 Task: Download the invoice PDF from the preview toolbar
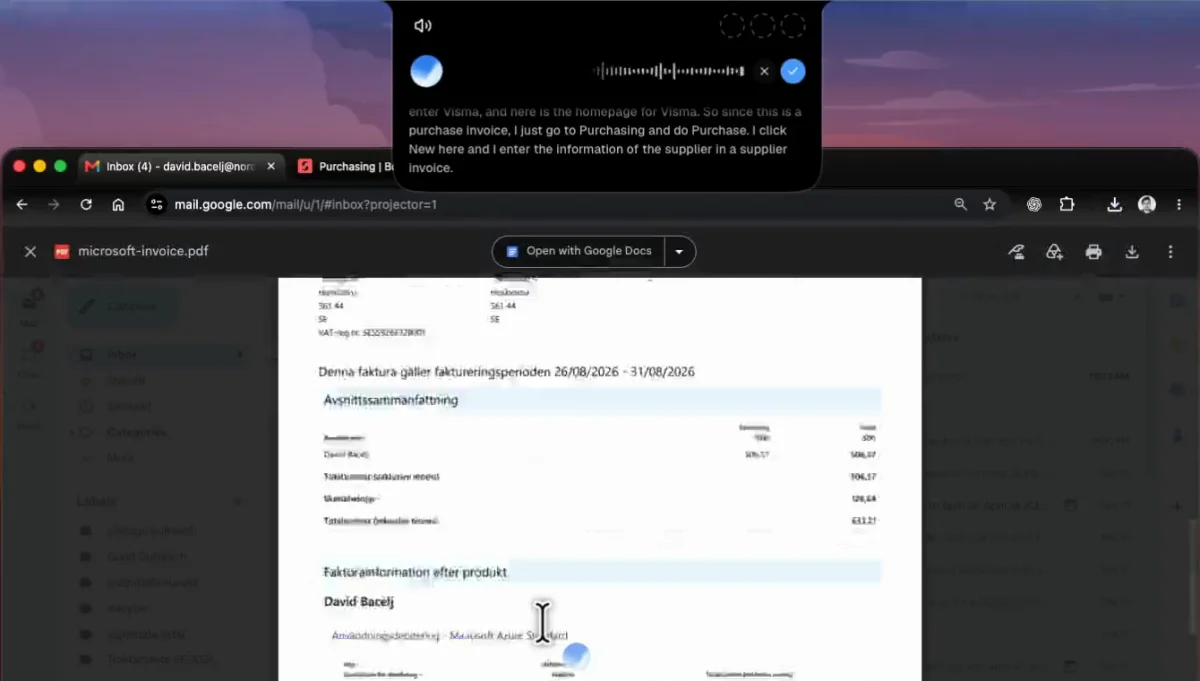tap(1132, 252)
